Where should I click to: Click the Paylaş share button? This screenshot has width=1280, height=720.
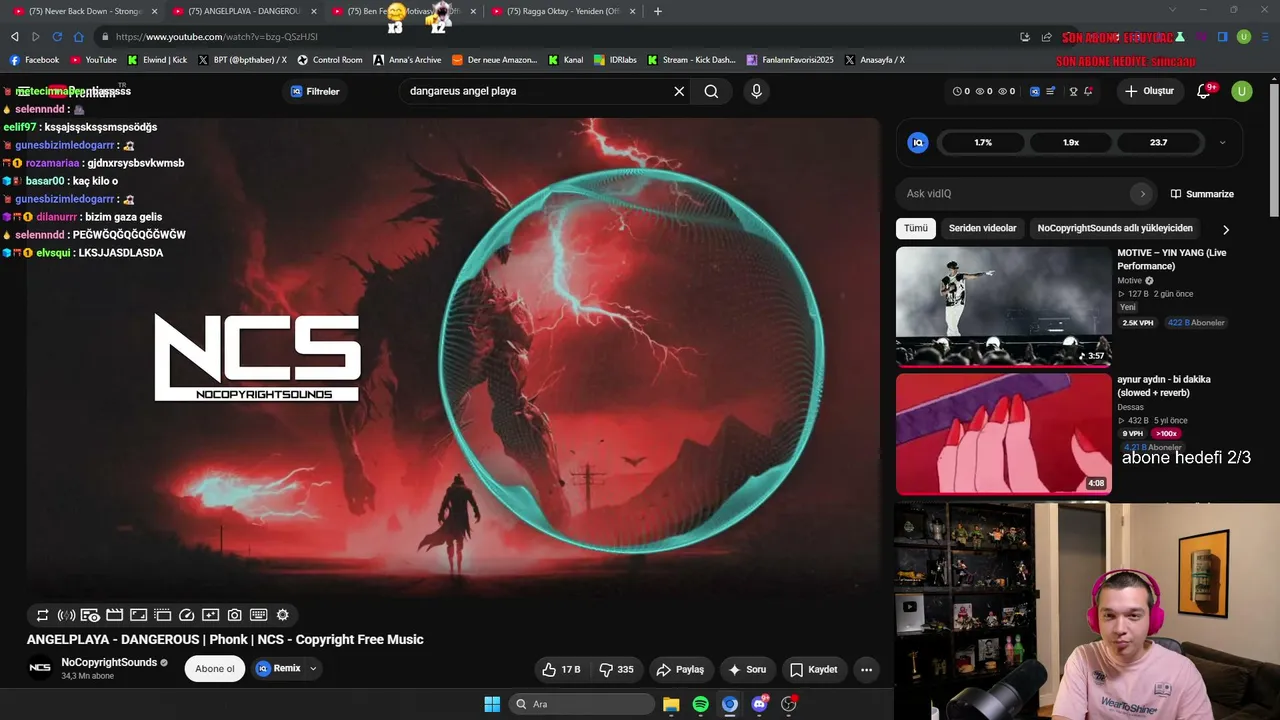680,669
